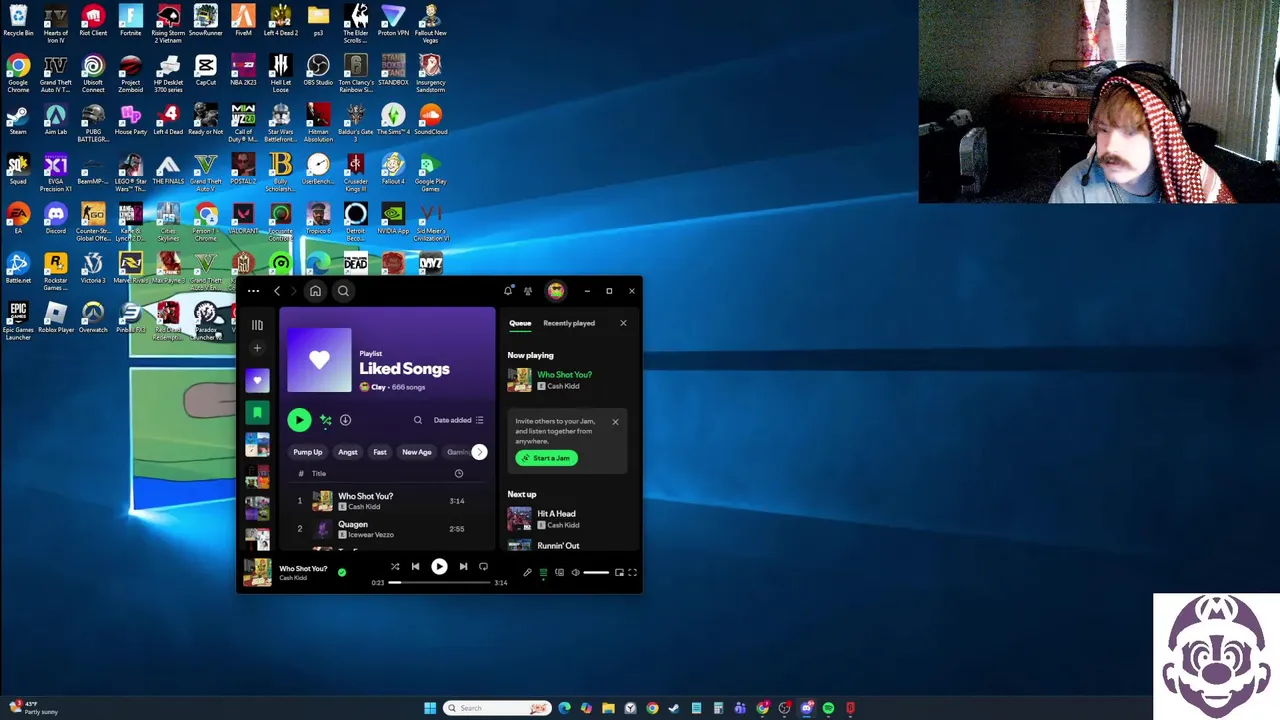Screen dimensions: 1280x720
Task: Filter by New Age genre chip
Action: tap(417, 452)
